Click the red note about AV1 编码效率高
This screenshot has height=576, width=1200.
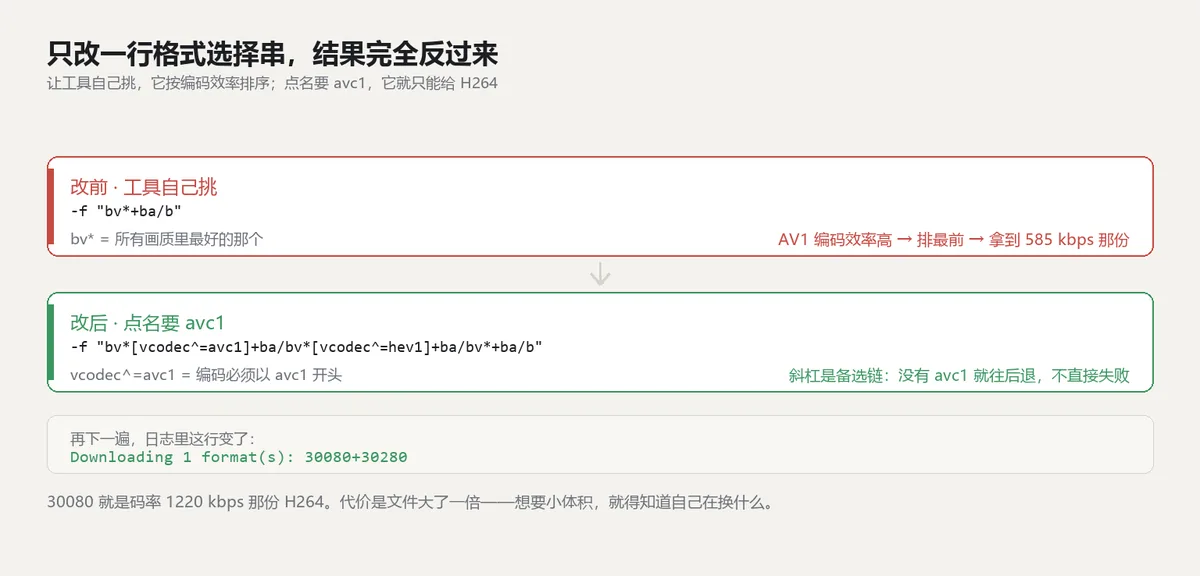coord(954,240)
